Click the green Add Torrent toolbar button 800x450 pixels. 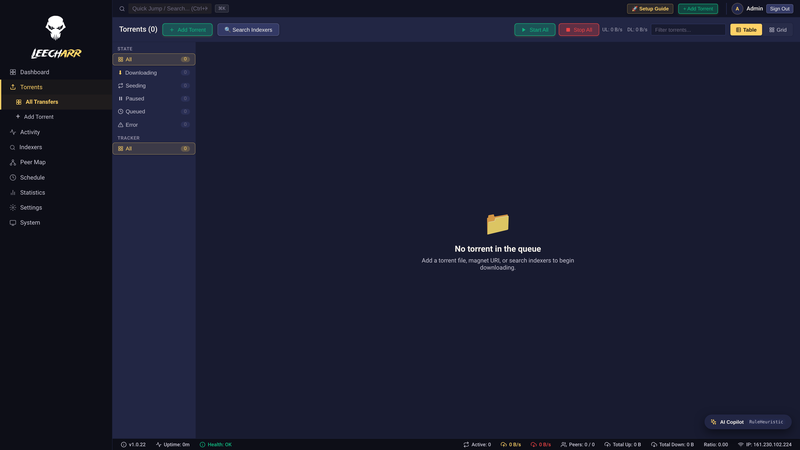pyautogui.click(x=187, y=30)
